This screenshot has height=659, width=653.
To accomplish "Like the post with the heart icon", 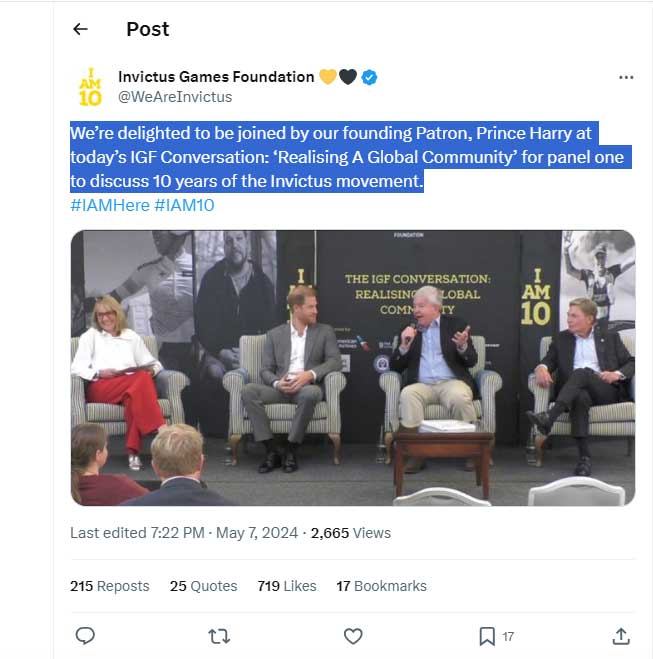I will click(x=352, y=636).
